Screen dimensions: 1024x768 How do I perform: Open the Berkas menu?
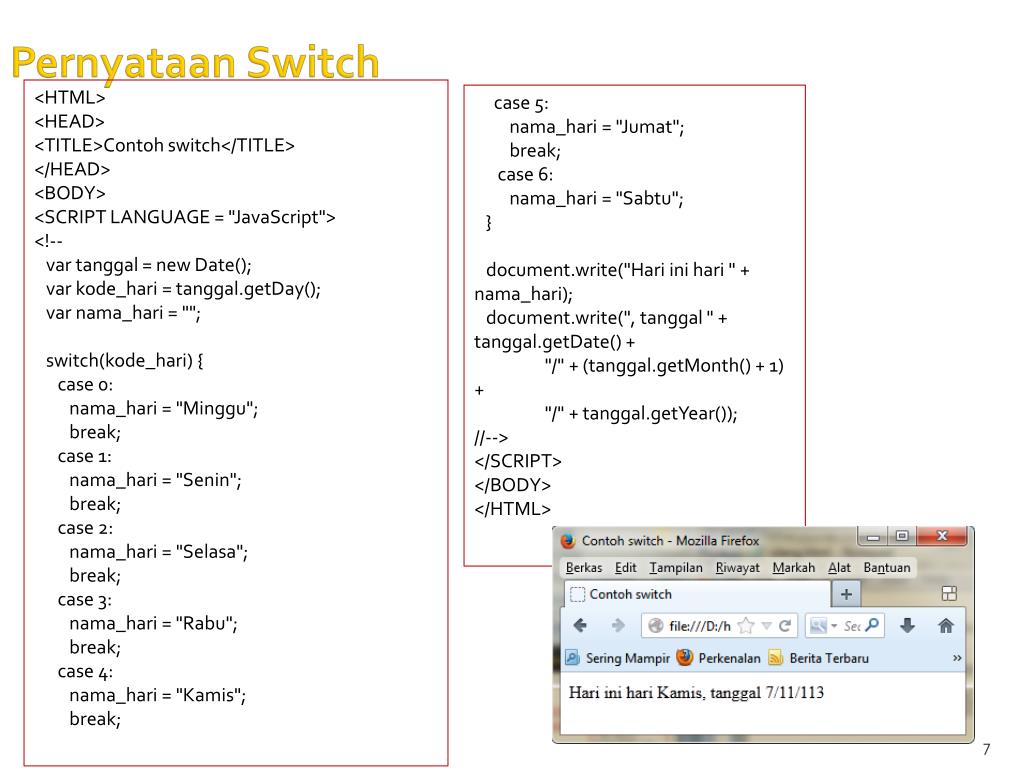tap(584, 568)
